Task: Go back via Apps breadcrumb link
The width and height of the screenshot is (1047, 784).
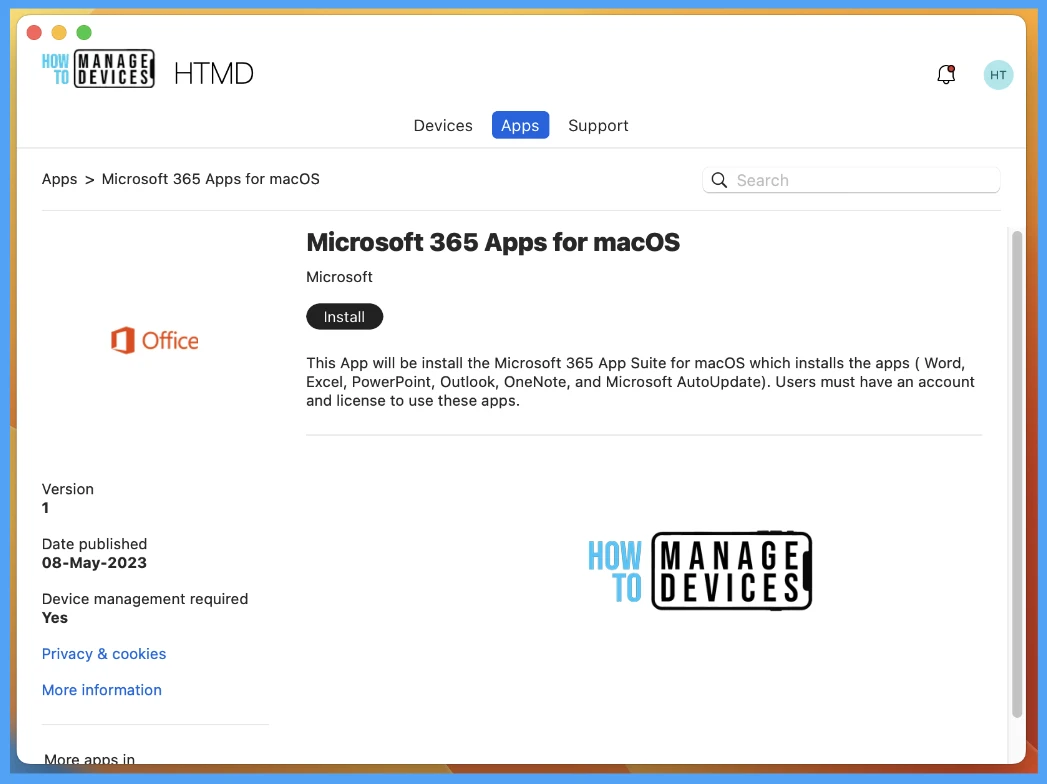Action: coord(59,179)
